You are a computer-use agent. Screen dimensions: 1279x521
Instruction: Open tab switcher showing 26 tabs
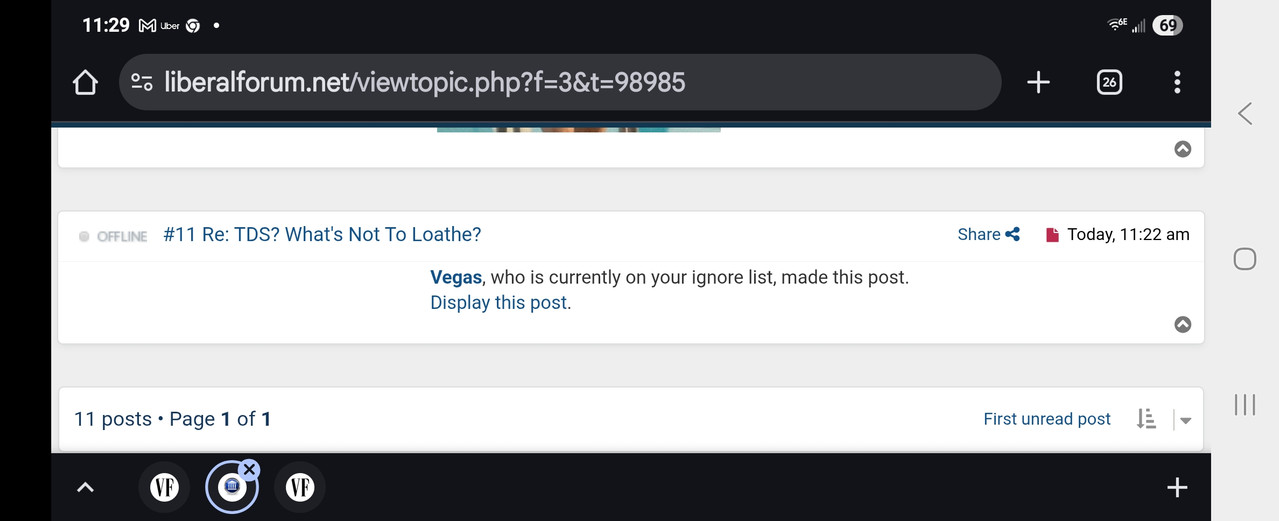[1108, 82]
